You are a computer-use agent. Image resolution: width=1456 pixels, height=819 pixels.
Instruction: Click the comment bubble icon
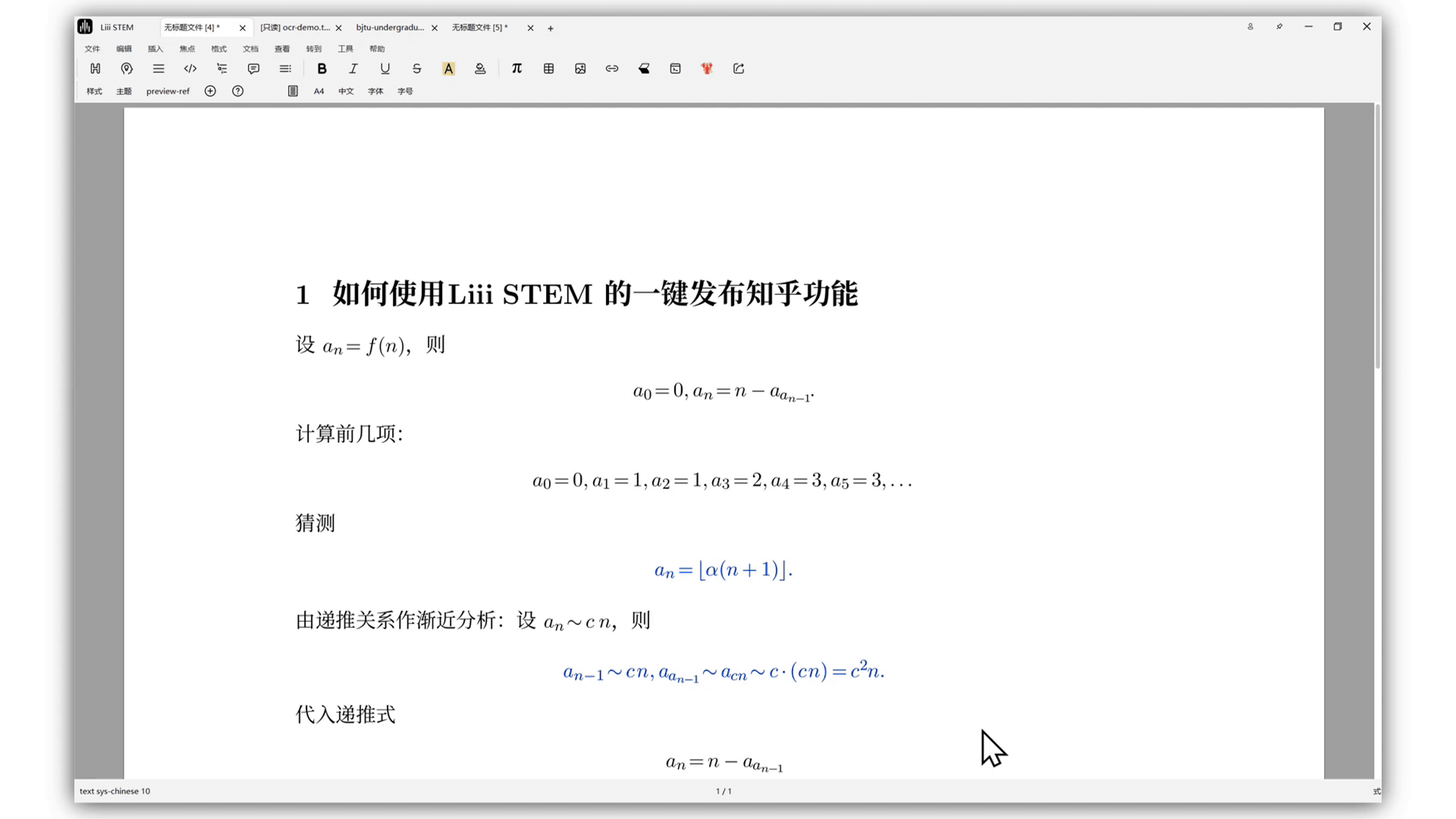click(x=253, y=68)
